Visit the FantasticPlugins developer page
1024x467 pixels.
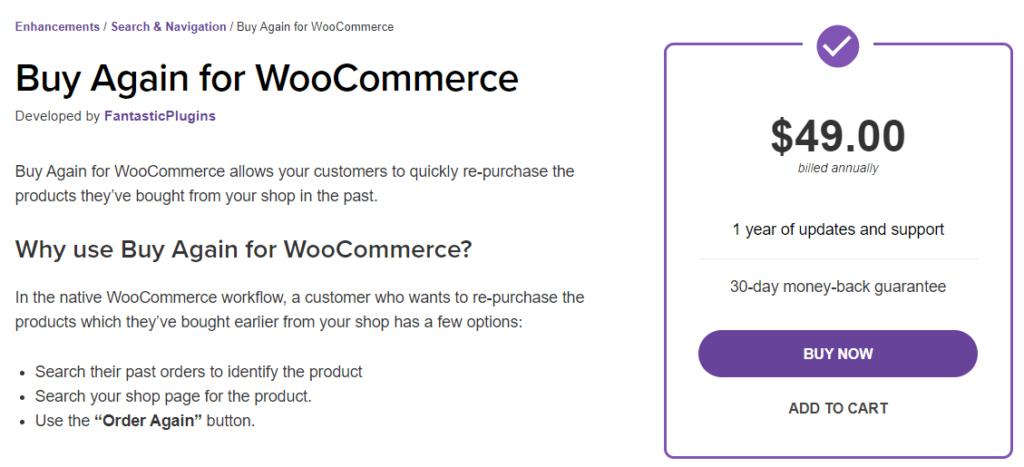pyautogui.click(x=160, y=116)
